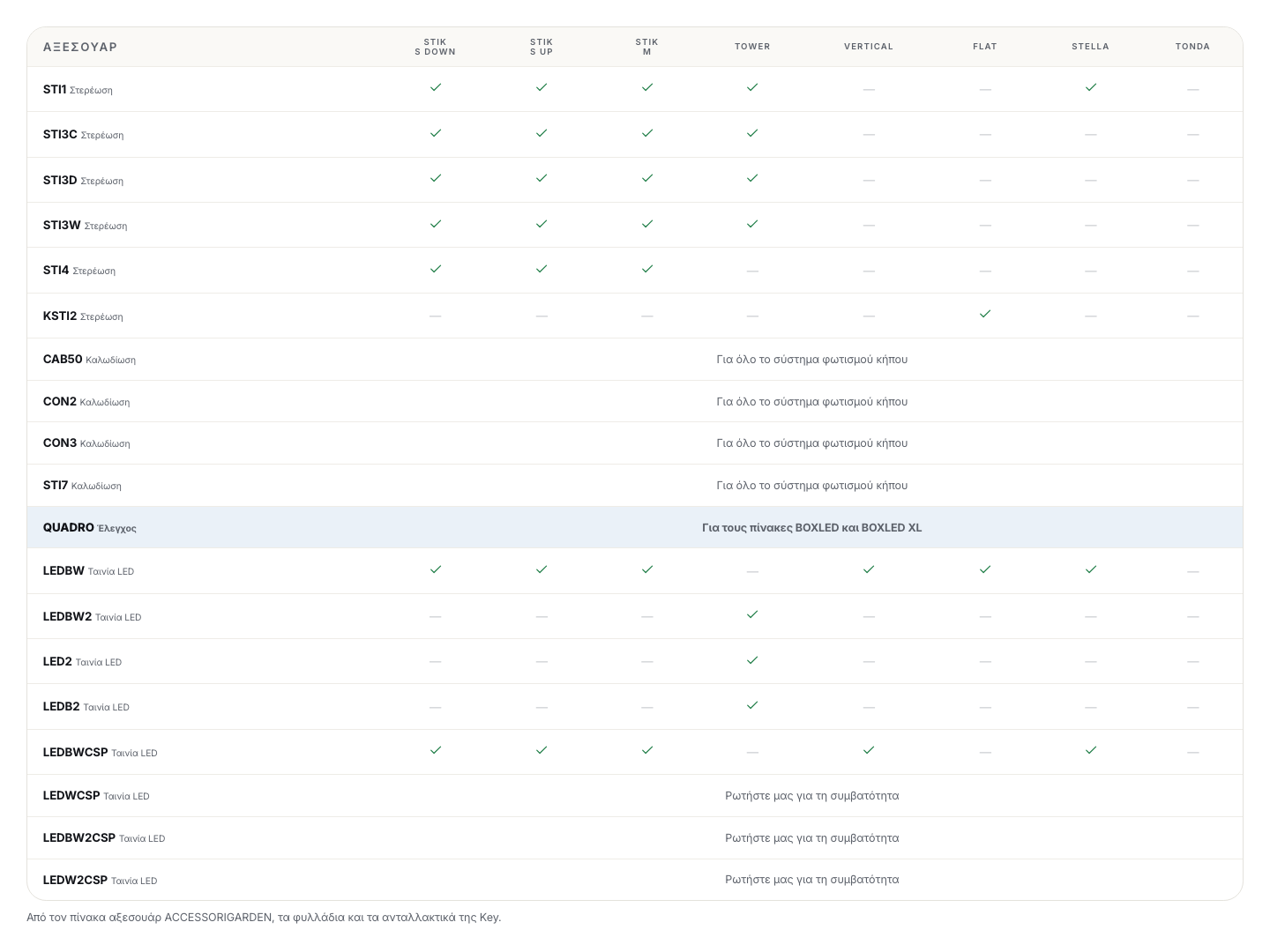Click the LEDB2 checkmark under TOWER column
Image resolution: width=1270 pixels, height=952 pixels.
click(752, 705)
